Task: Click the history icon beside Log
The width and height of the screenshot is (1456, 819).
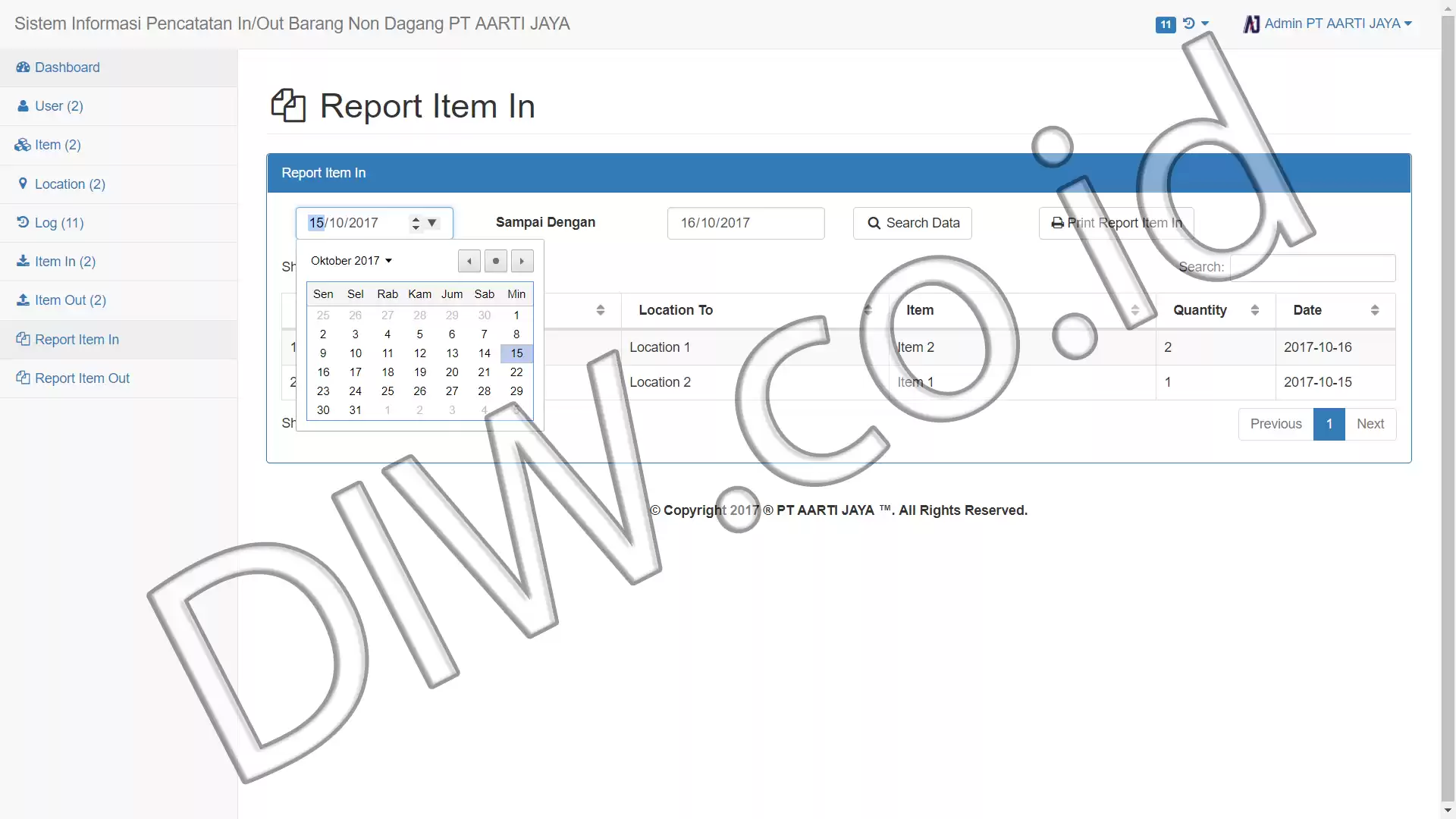Action: [23, 222]
